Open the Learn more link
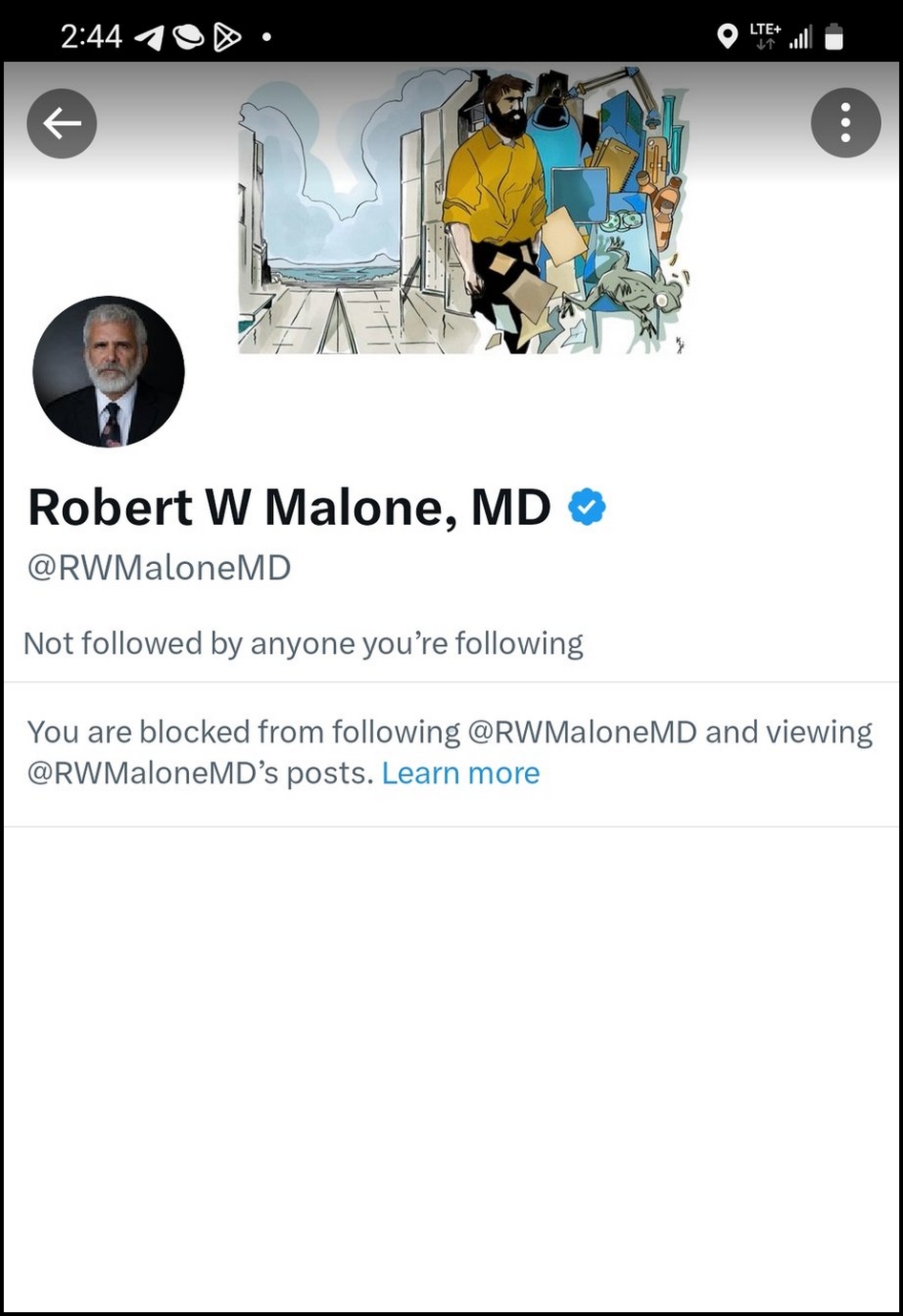This screenshot has height=1316, width=903. point(460,773)
